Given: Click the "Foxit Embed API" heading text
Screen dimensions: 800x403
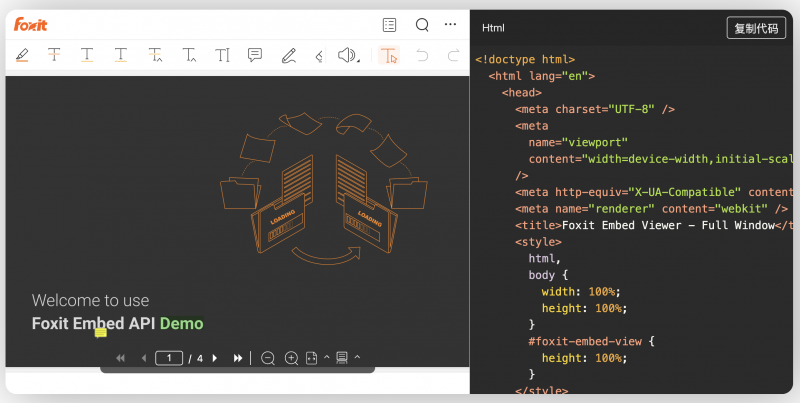Looking at the screenshot, I should [x=93, y=323].
